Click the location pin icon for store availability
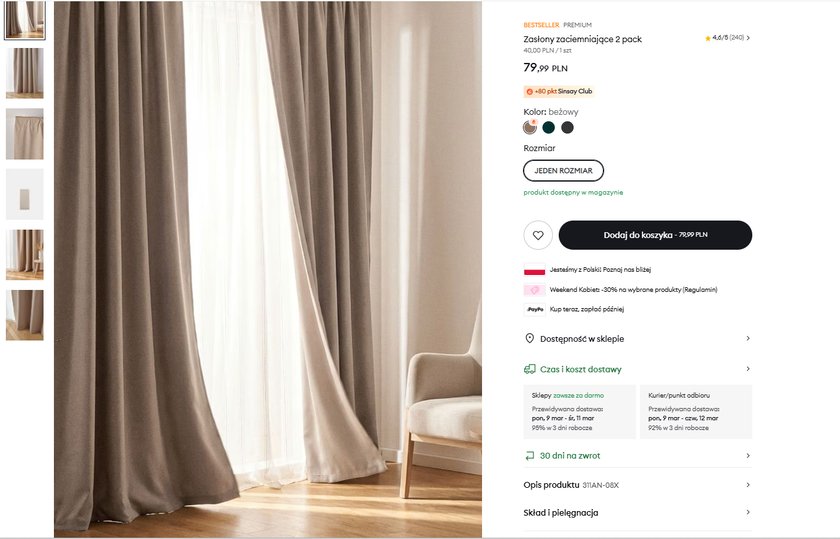The height and width of the screenshot is (539, 840). coord(529,338)
